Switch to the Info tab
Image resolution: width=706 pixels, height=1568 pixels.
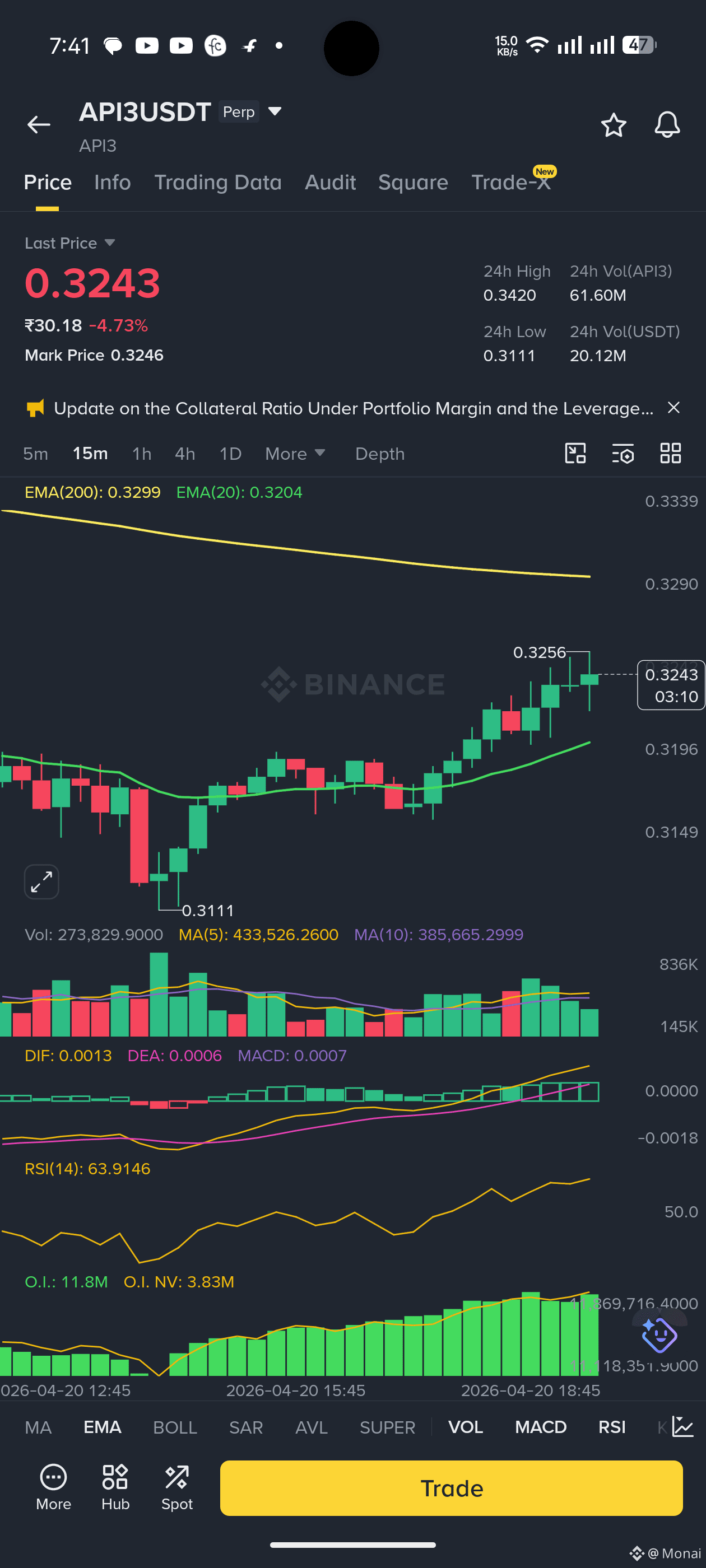click(x=113, y=182)
